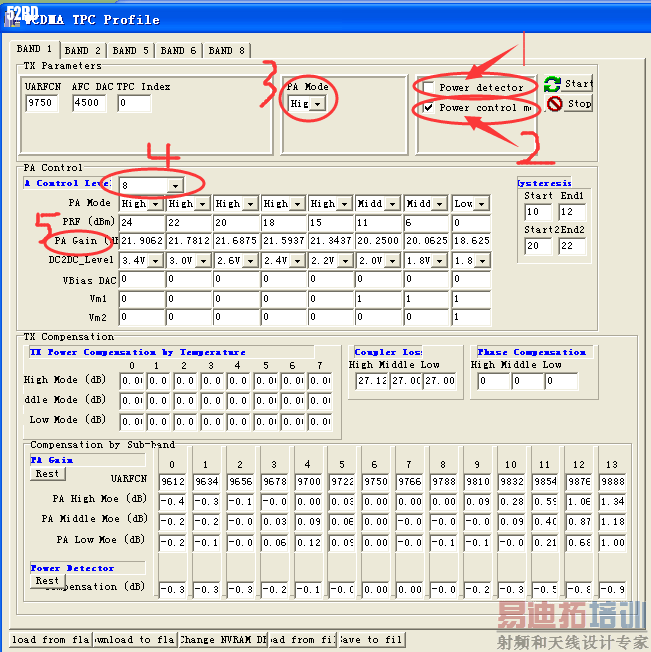Go to the BAND 8 tab
The height and width of the screenshot is (652, 651).
tap(226, 51)
